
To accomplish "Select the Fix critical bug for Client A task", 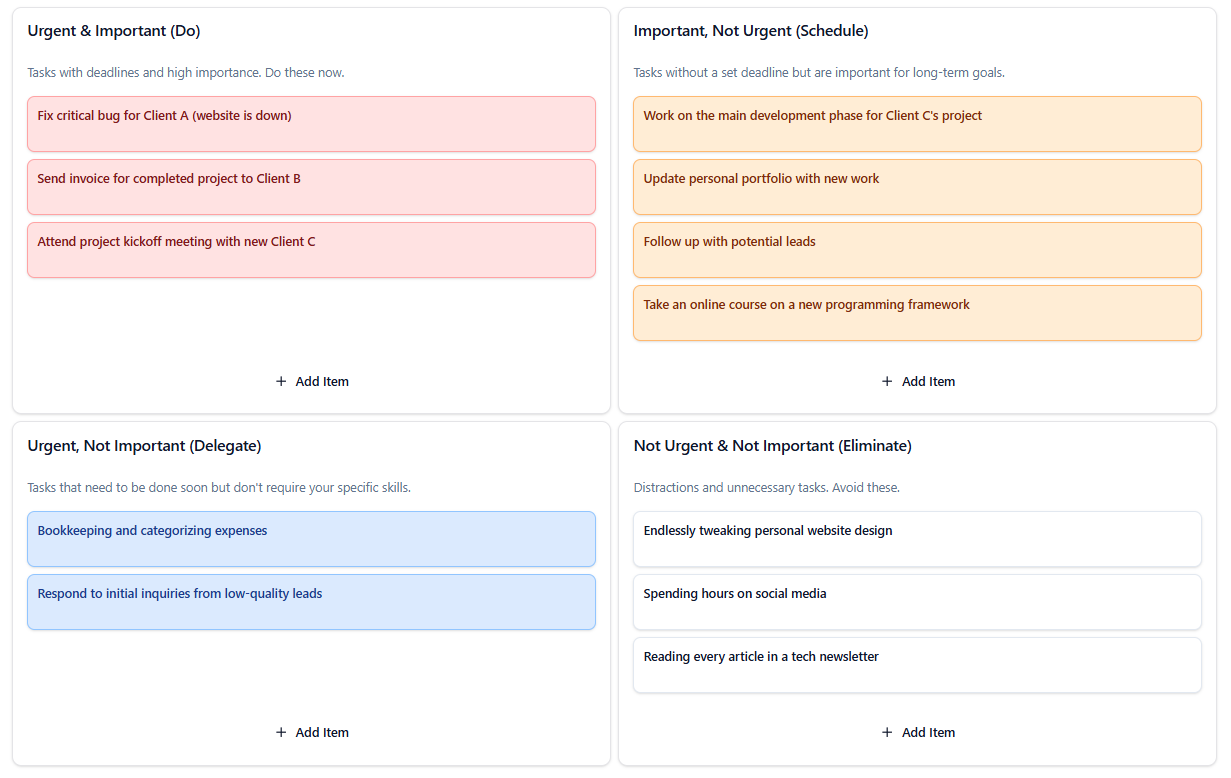I will tap(311, 124).
